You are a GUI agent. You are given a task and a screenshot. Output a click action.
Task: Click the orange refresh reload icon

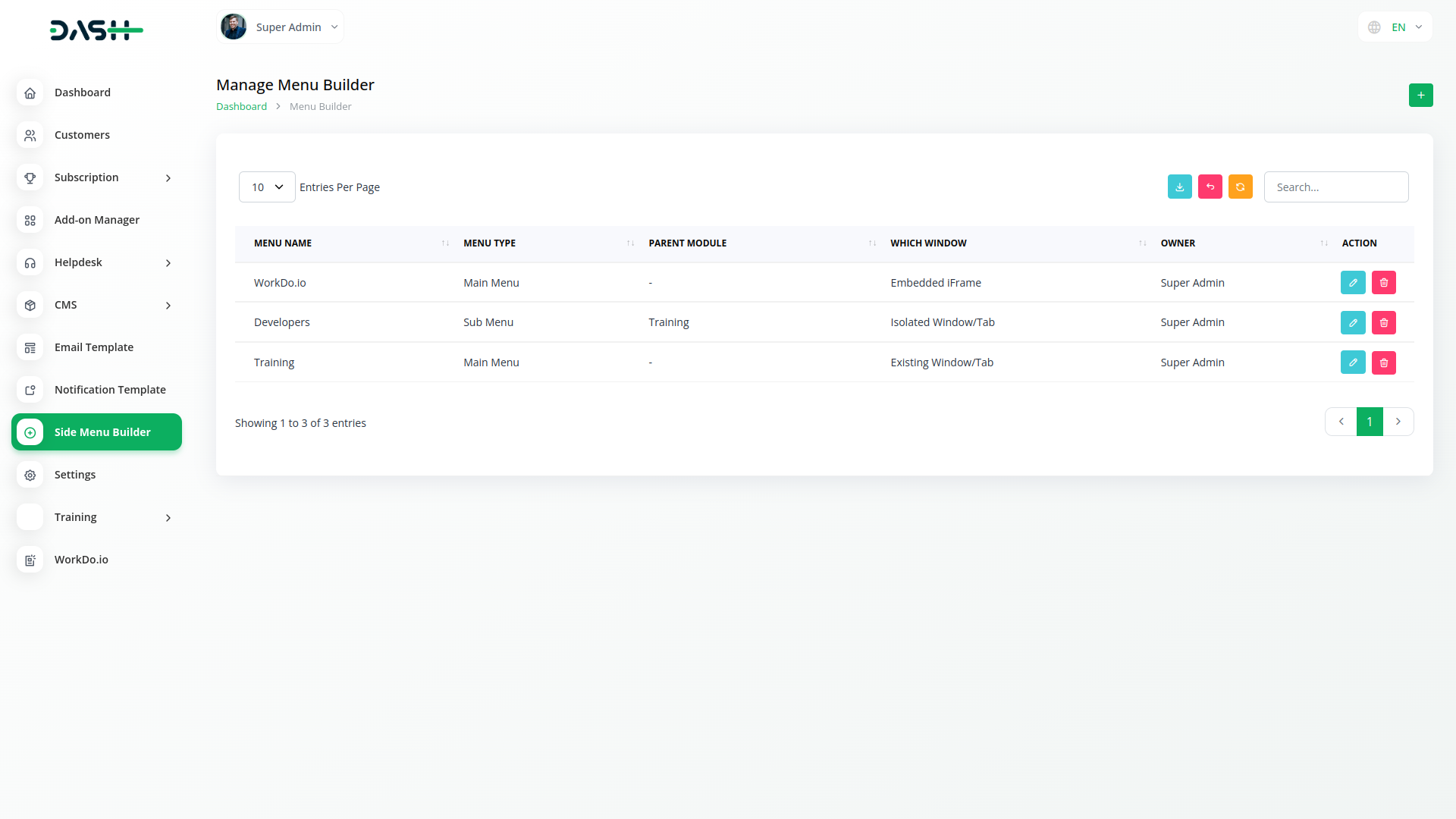(x=1240, y=187)
